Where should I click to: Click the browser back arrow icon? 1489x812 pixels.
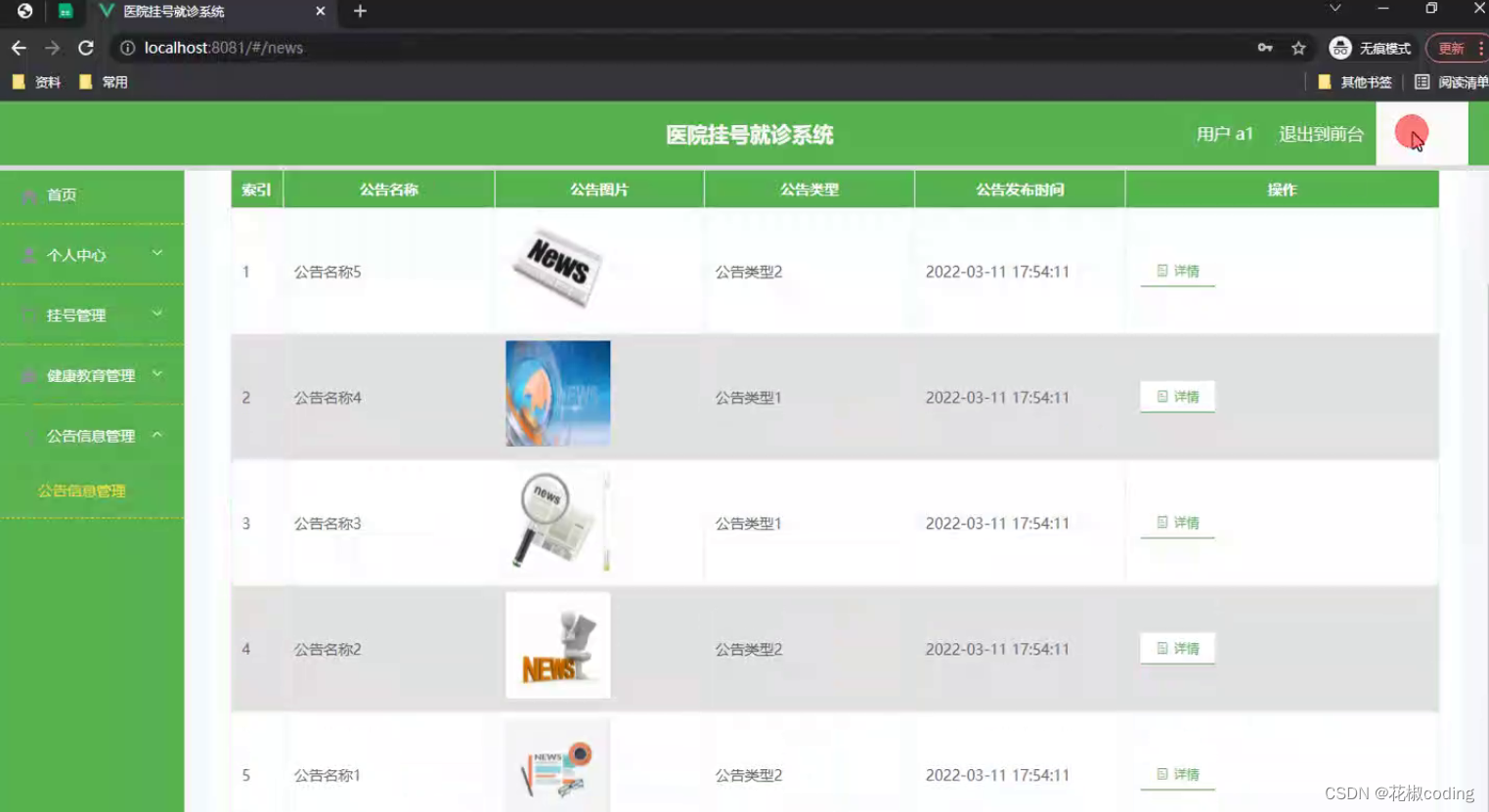coord(19,47)
